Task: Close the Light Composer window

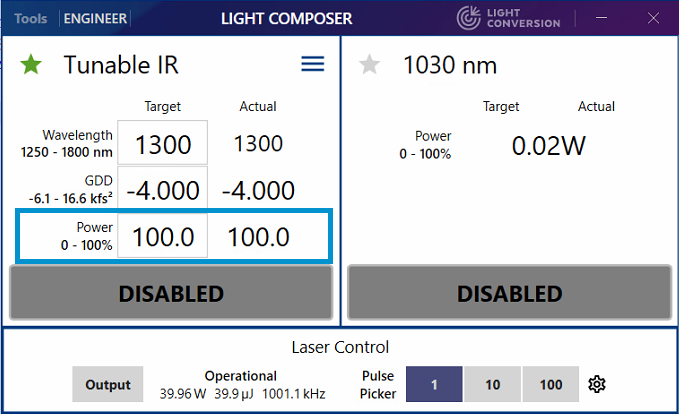Action: coord(653,18)
